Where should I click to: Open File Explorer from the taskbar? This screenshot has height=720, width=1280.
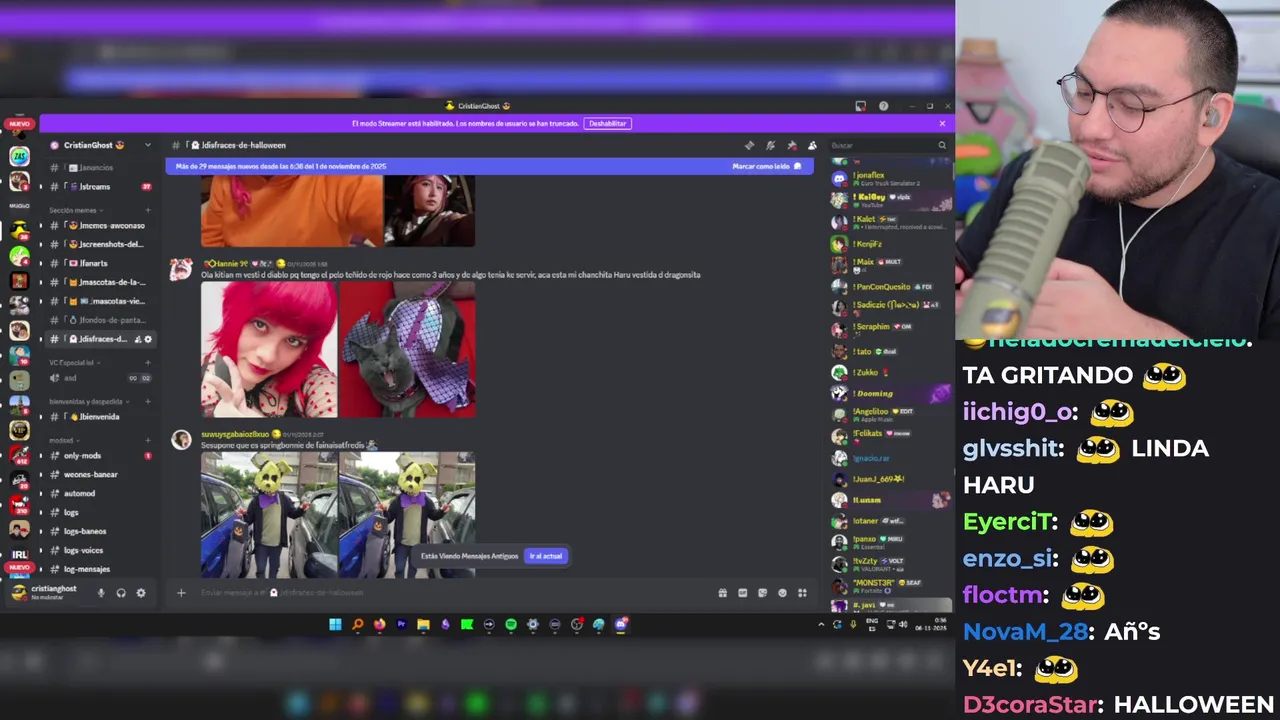(423, 625)
